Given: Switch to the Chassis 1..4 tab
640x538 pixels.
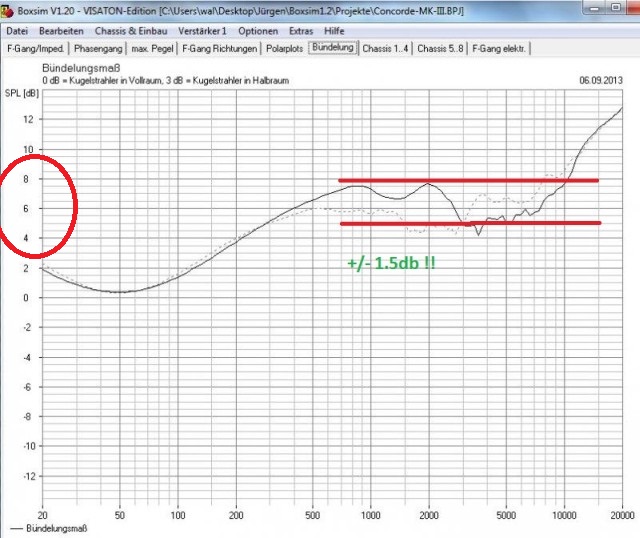Looking at the screenshot, I should point(385,49).
